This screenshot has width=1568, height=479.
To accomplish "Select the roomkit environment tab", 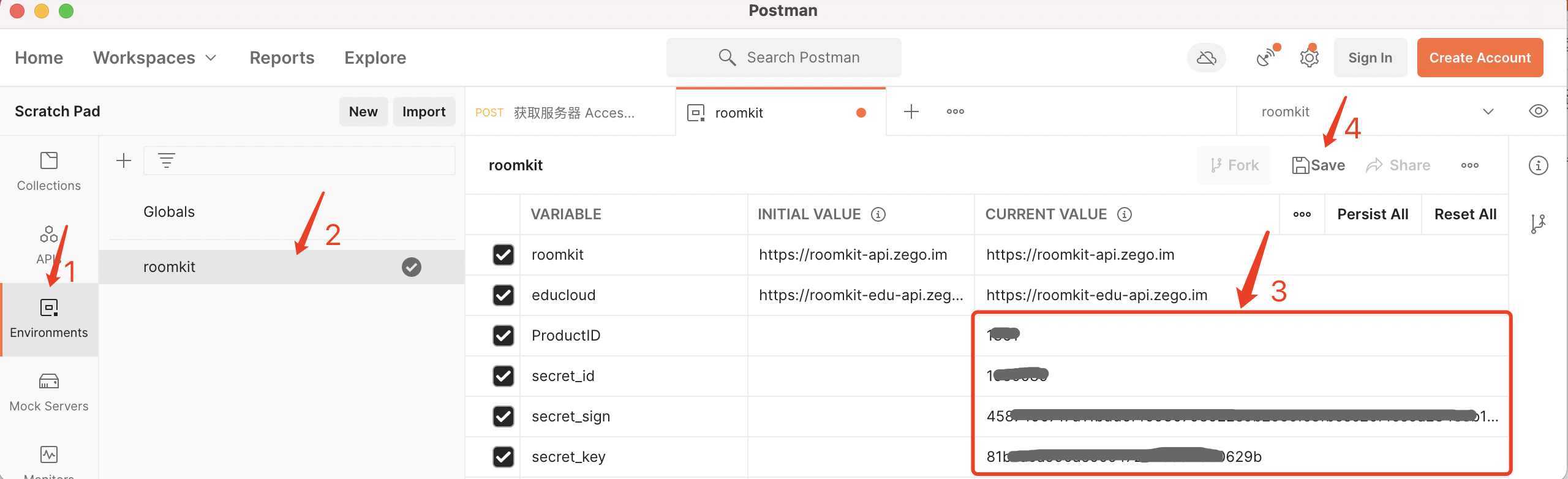I will [x=780, y=113].
